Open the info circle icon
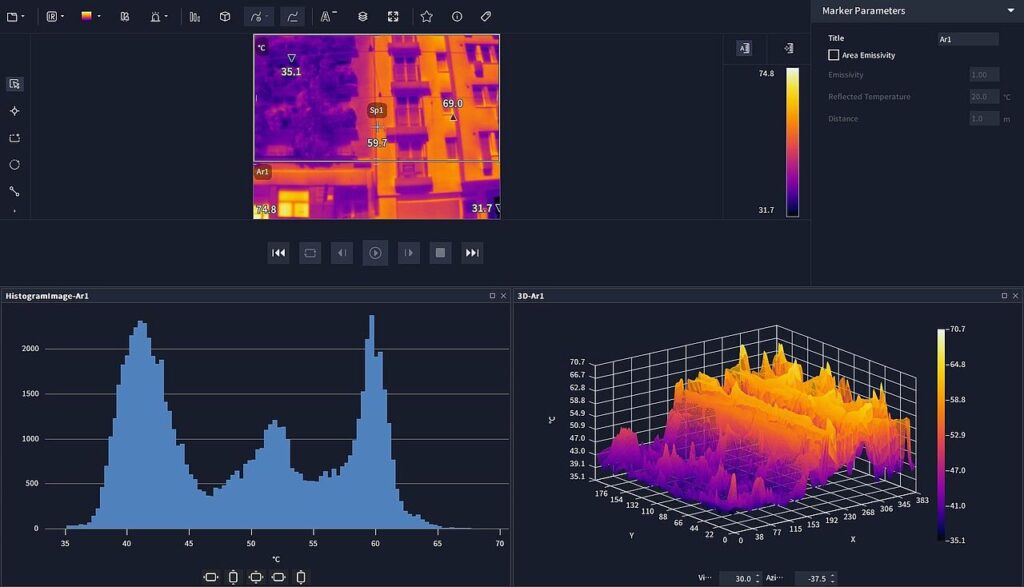The image size is (1024, 587). point(457,17)
